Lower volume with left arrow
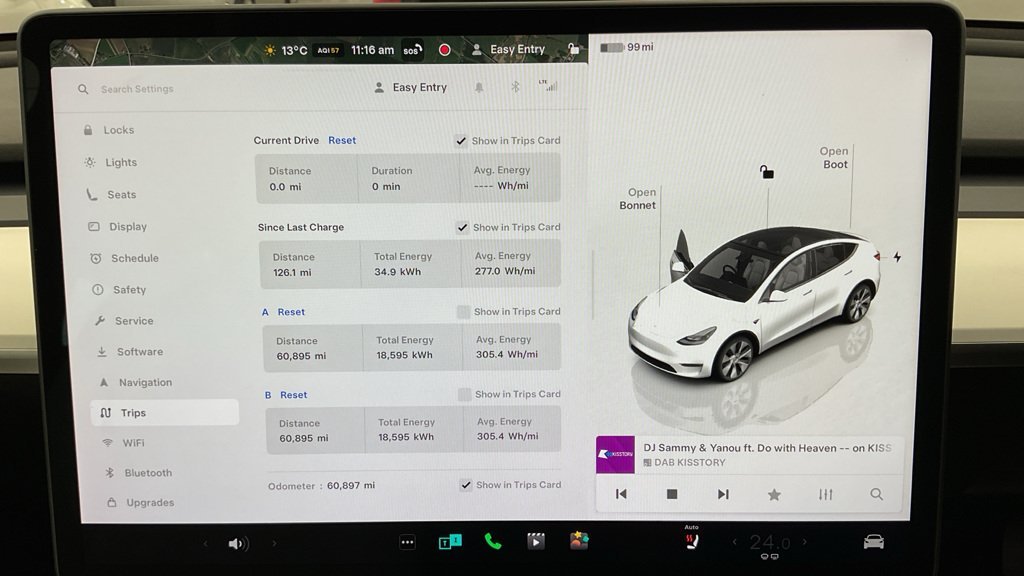The width and height of the screenshot is (1024, 576). click(x=206, y=544)
